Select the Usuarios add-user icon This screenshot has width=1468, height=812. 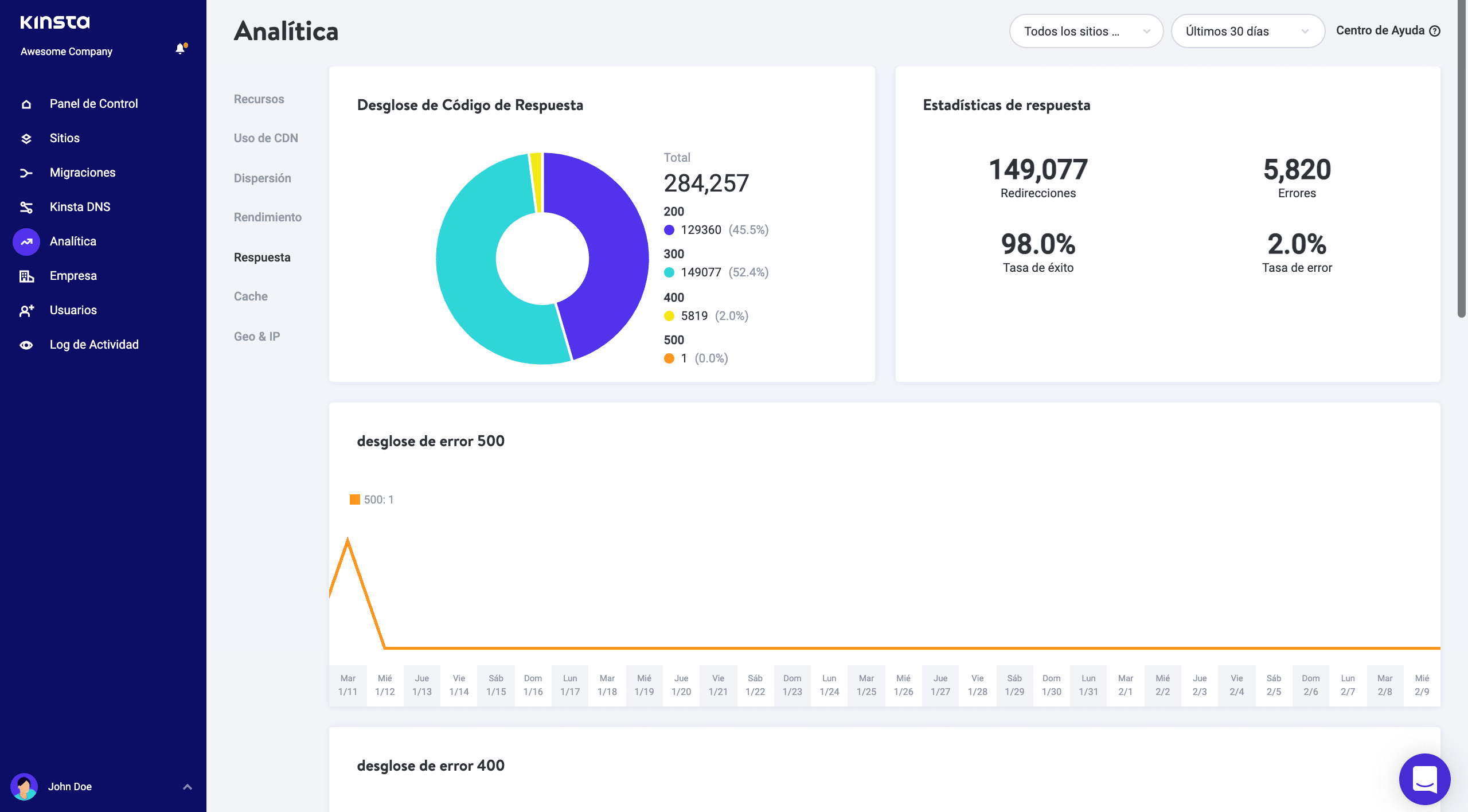click(26, 310)
